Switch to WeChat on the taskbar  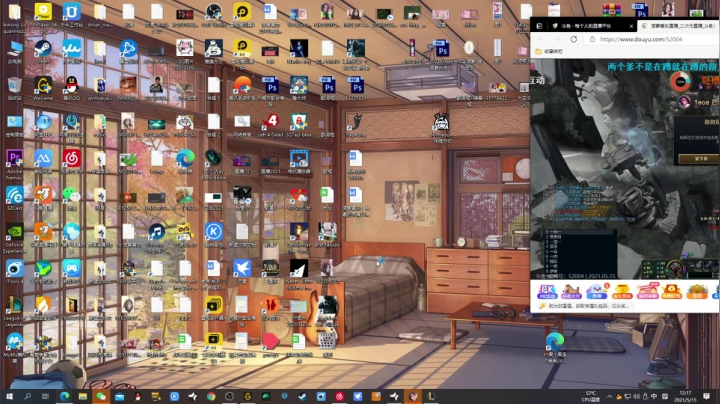(101, 396)
